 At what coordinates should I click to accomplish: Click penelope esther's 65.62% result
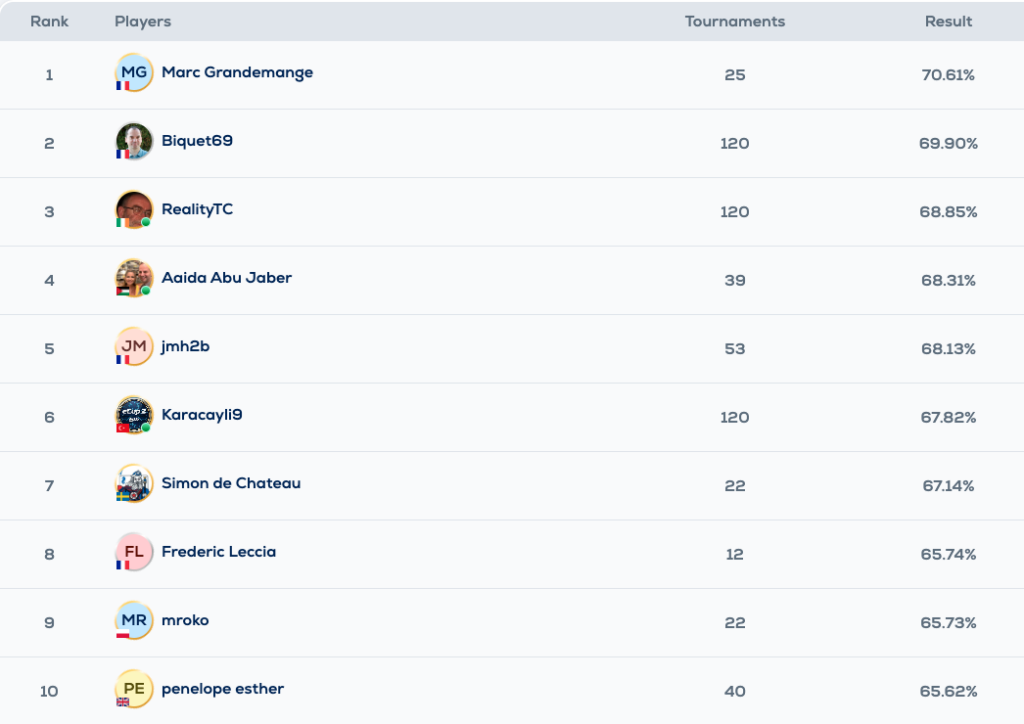pyautogui.click(x=948, y=691)
